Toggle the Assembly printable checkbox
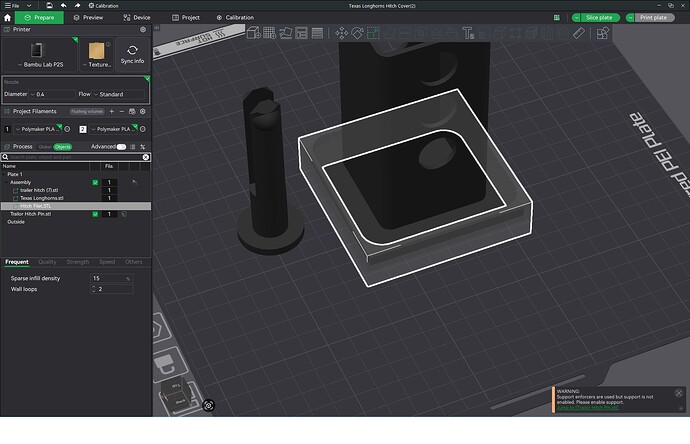 point(95,182)
